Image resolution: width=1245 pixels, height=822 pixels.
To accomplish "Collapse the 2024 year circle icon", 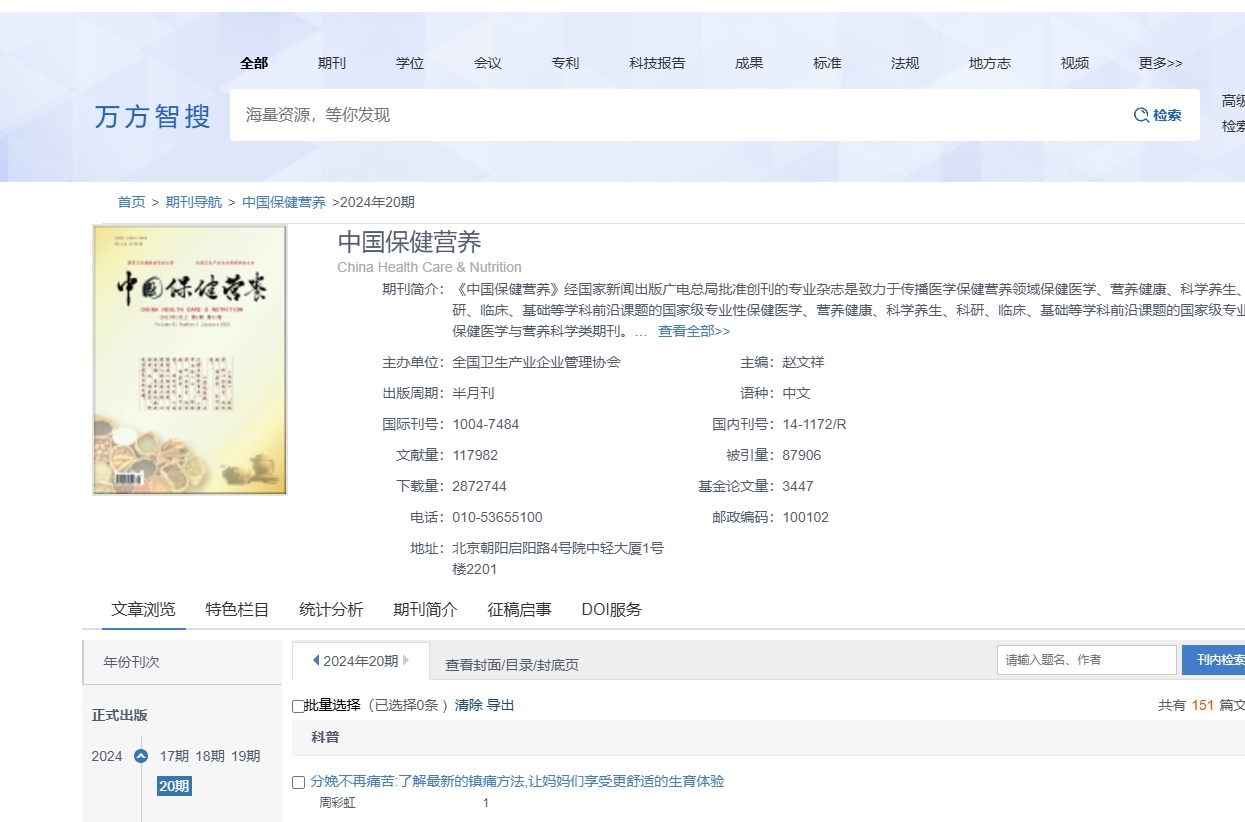I will (x=141, y=756).
